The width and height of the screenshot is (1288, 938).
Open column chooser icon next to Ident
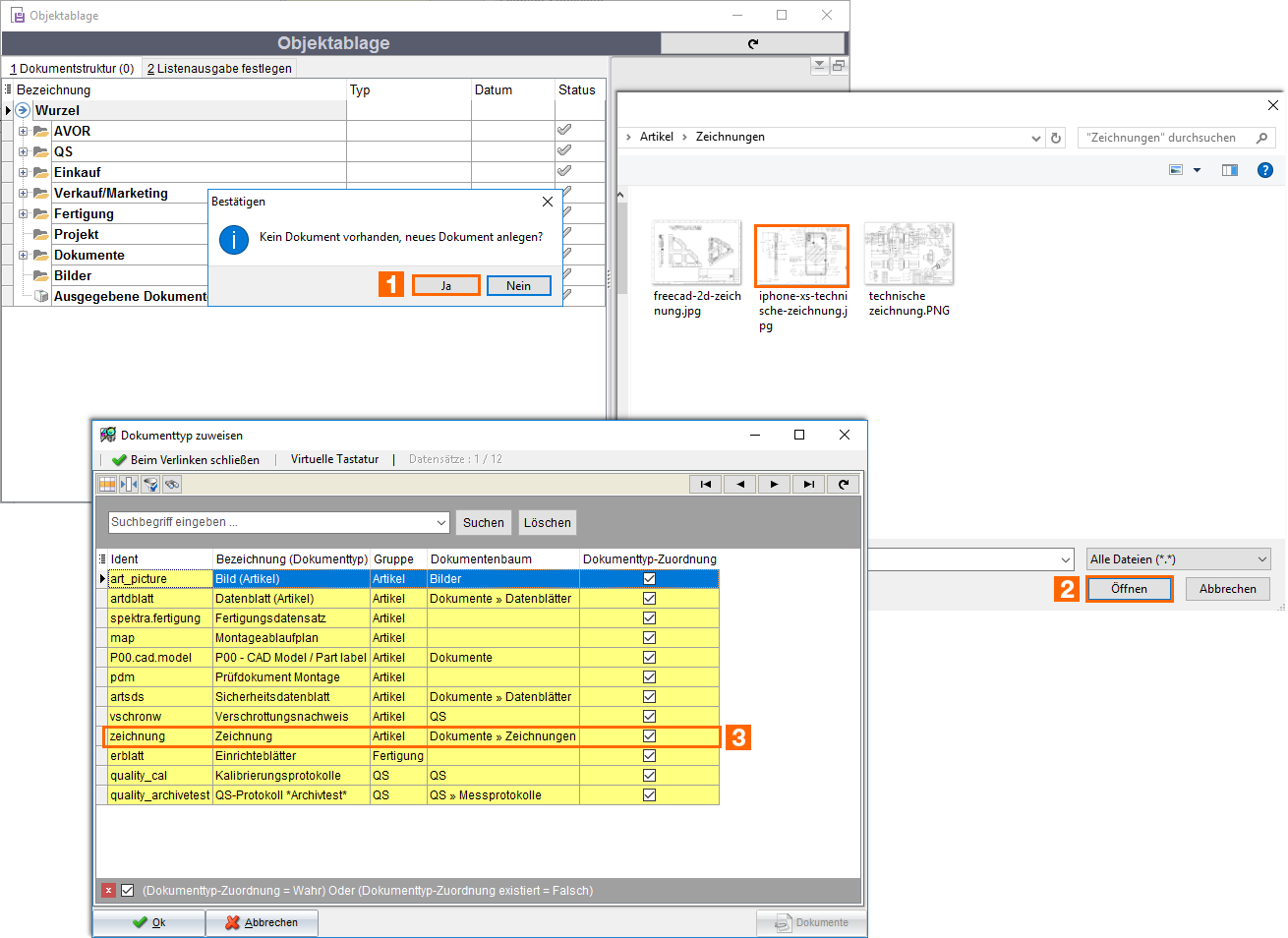coord(102,558)
